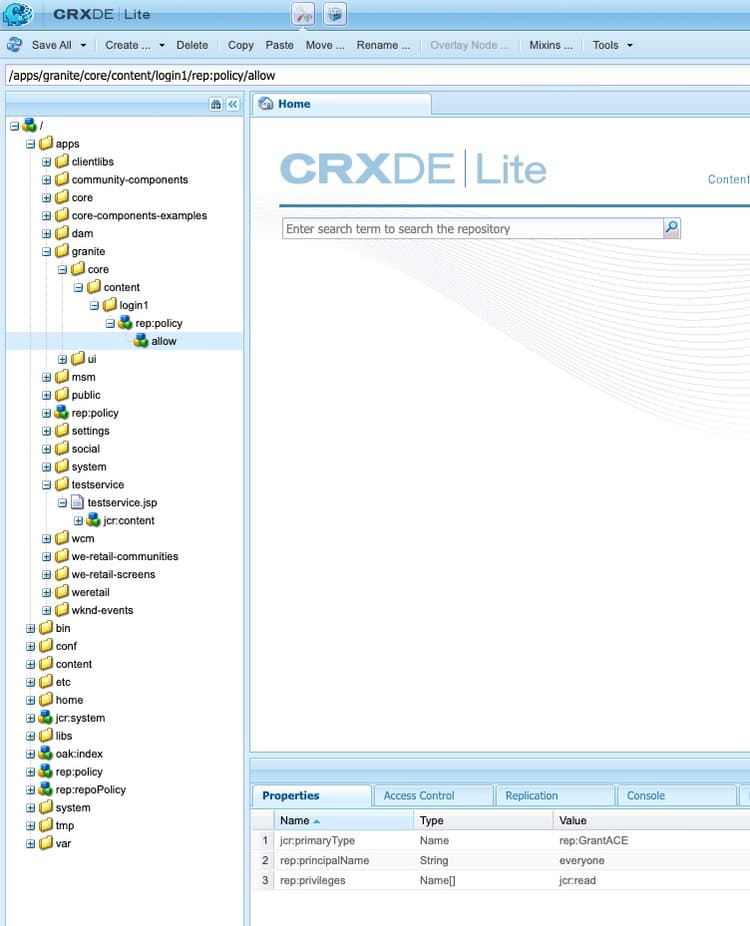The width and height of the screenshot is (750, 926).
Task: Click the oak:index node icon
Action: point(45,754)
